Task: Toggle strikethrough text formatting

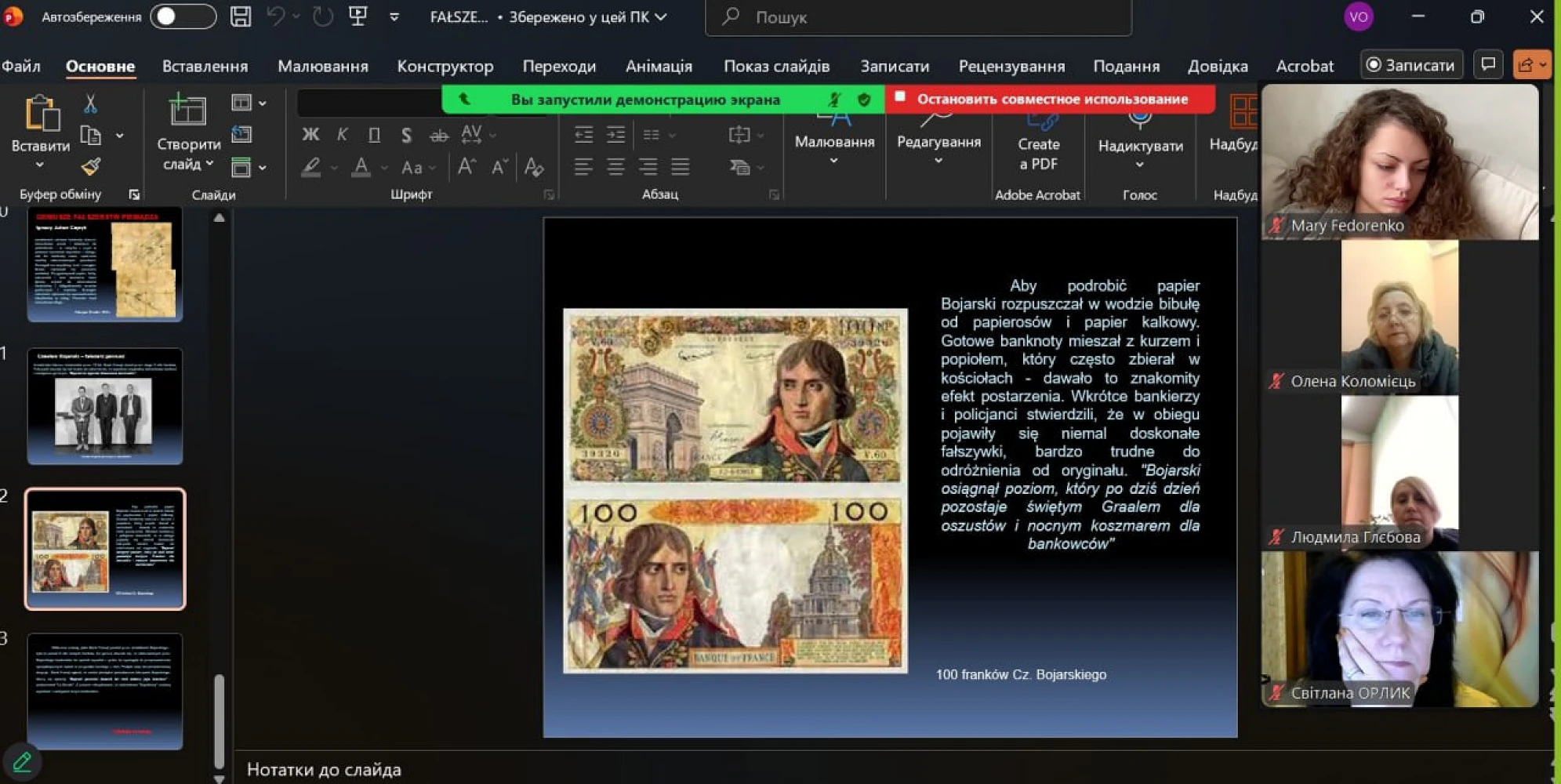Action: click(x=439, y=135)
